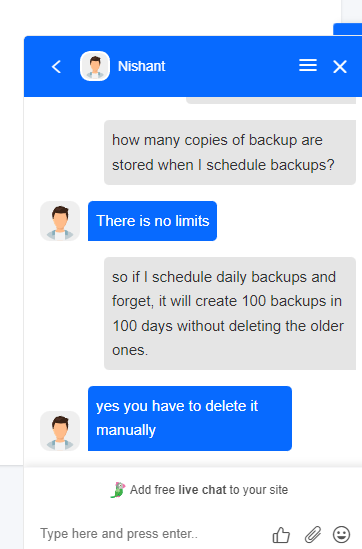
Task: Open the 'Add free live chat' link
Action: coord(209,489)
